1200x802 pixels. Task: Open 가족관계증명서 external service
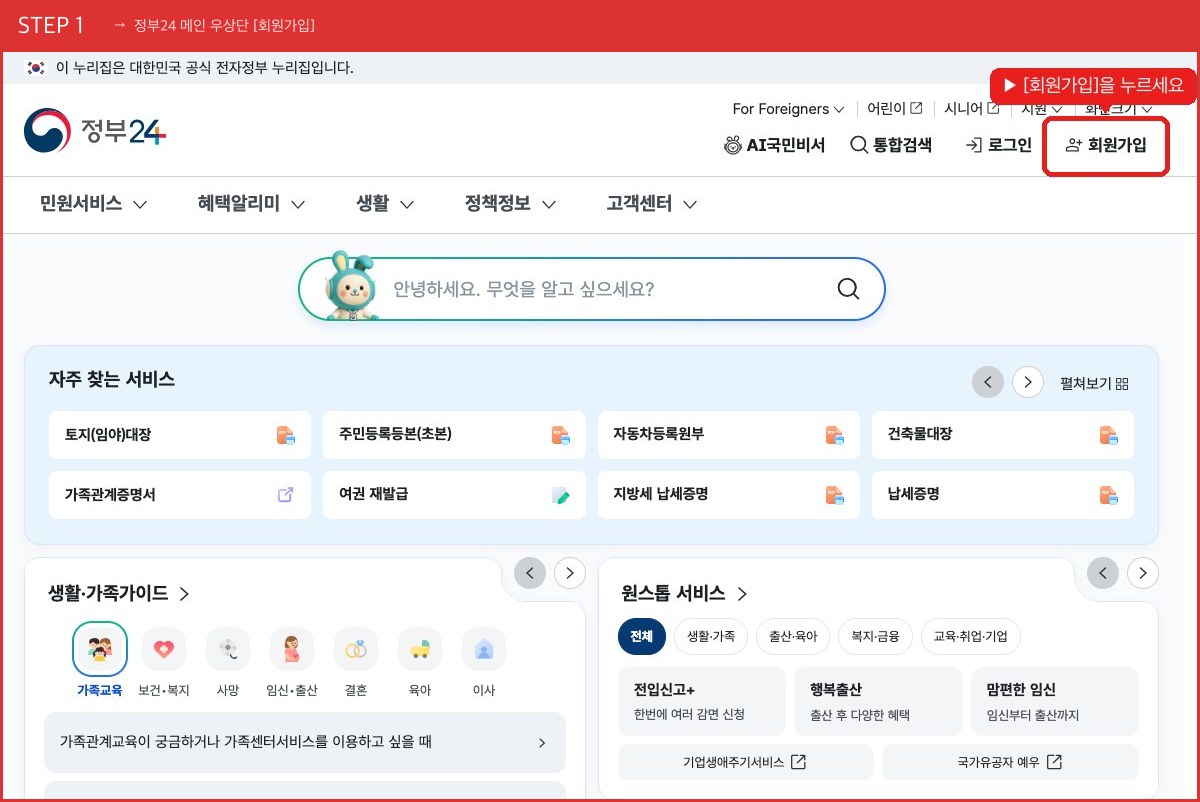[x=180, y=494]
